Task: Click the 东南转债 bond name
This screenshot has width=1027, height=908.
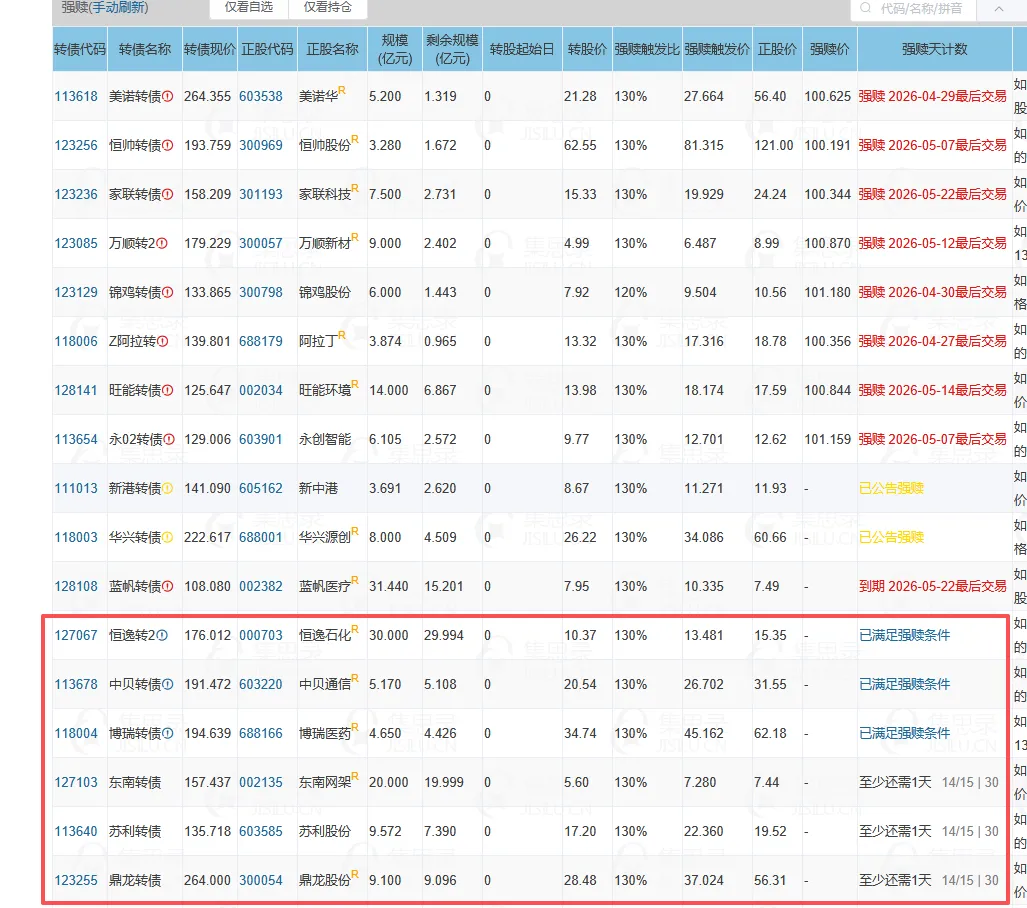Action: pyautogui.click(x=135, y=782)
